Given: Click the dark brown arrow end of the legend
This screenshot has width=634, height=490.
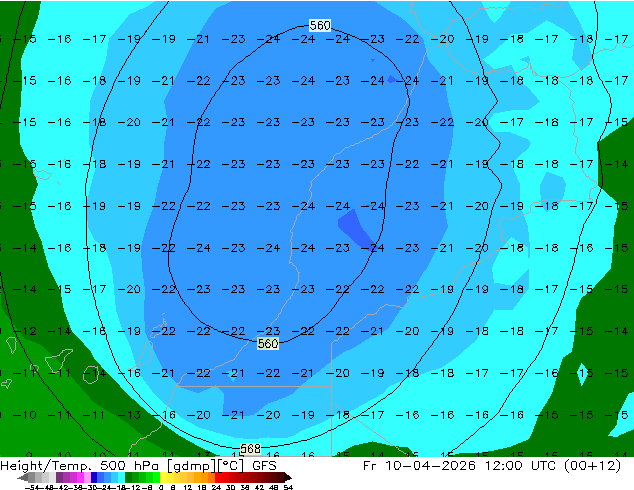Looking at the screenshot, I should 288,478.
